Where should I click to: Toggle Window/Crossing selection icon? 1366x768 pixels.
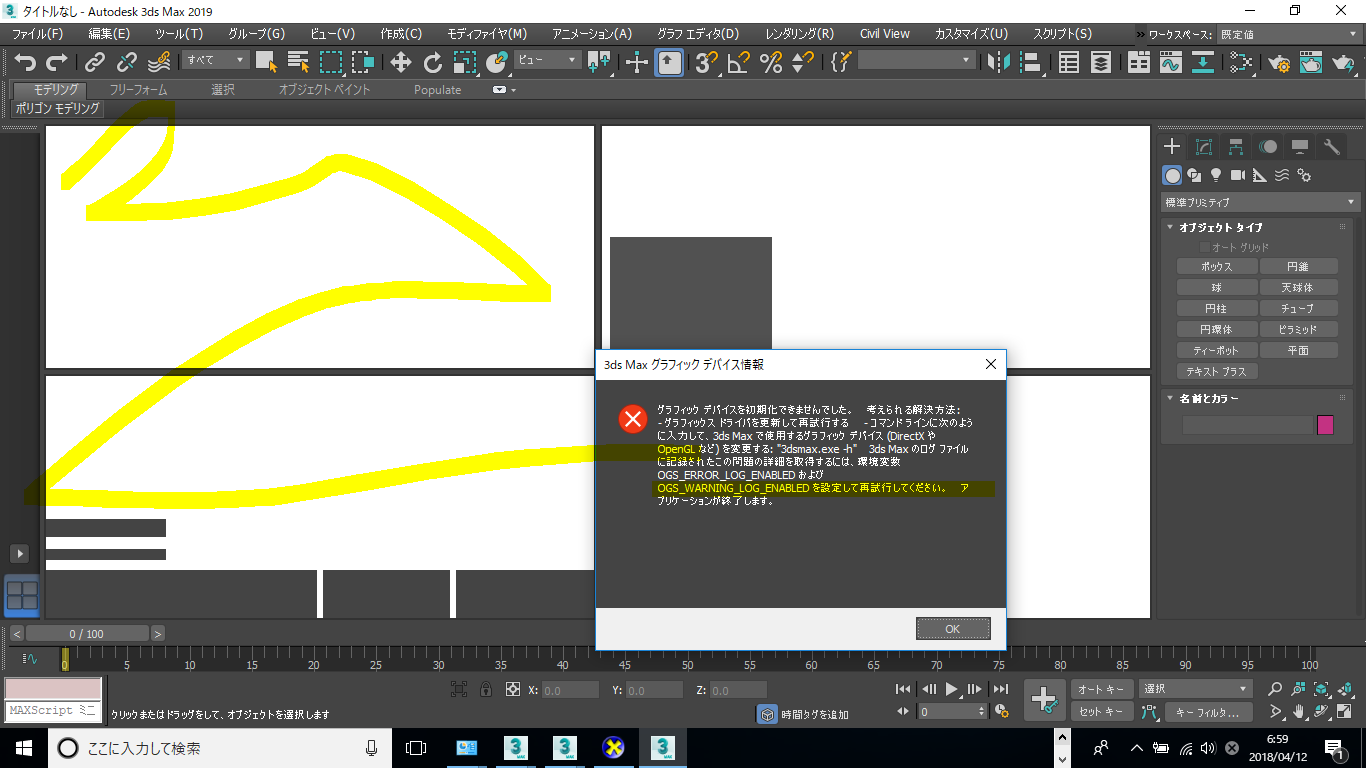[363, 62]
